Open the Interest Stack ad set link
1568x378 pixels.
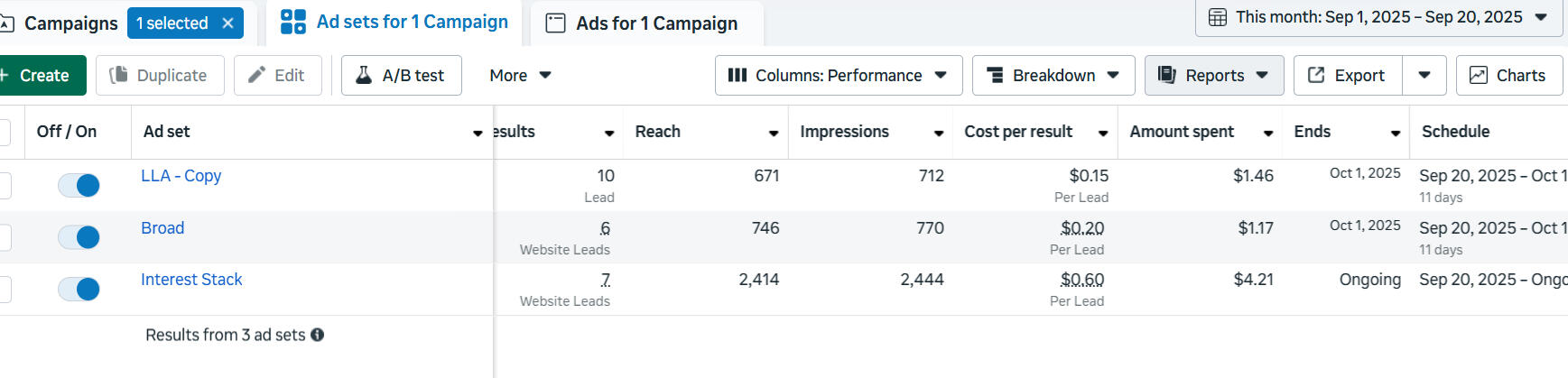(x=191, y=280)
